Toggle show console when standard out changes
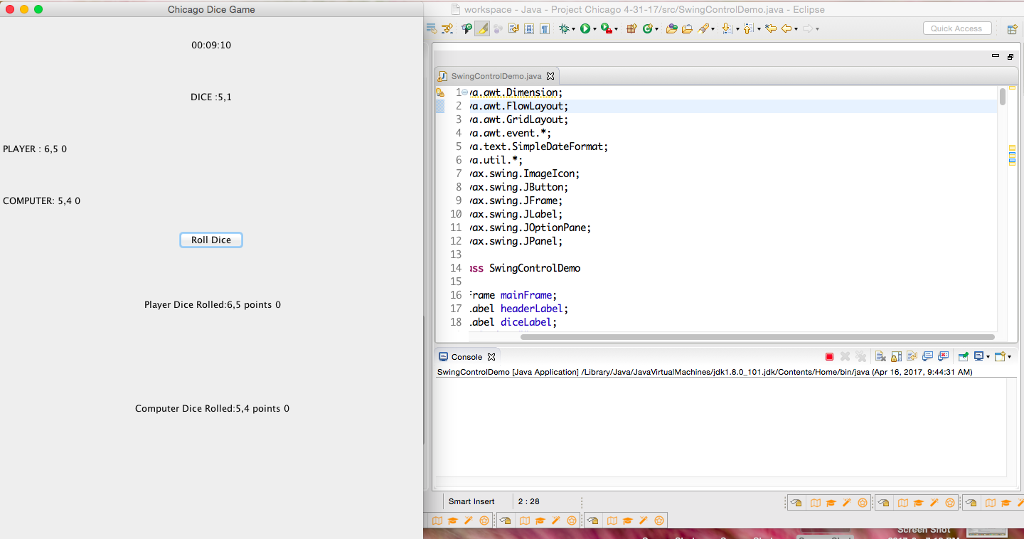 927,357
